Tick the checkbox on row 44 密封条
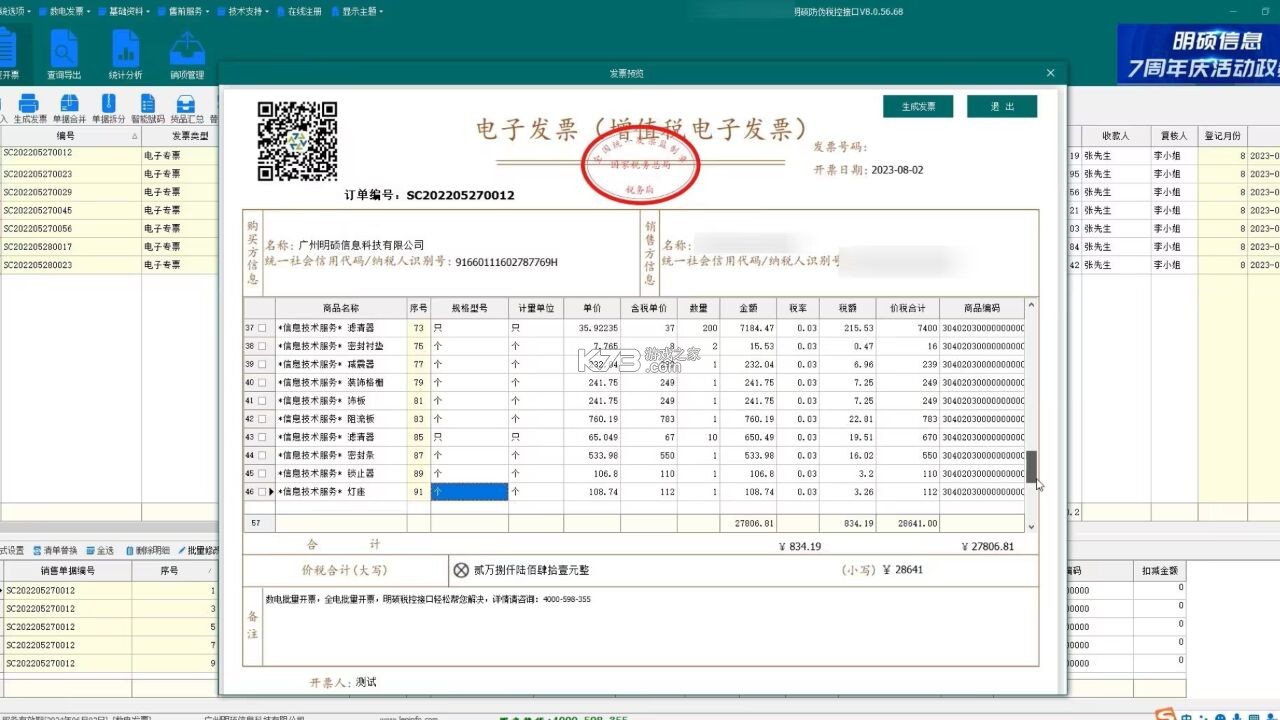This screenshot has height=720, width=1280. pos(263,456)
